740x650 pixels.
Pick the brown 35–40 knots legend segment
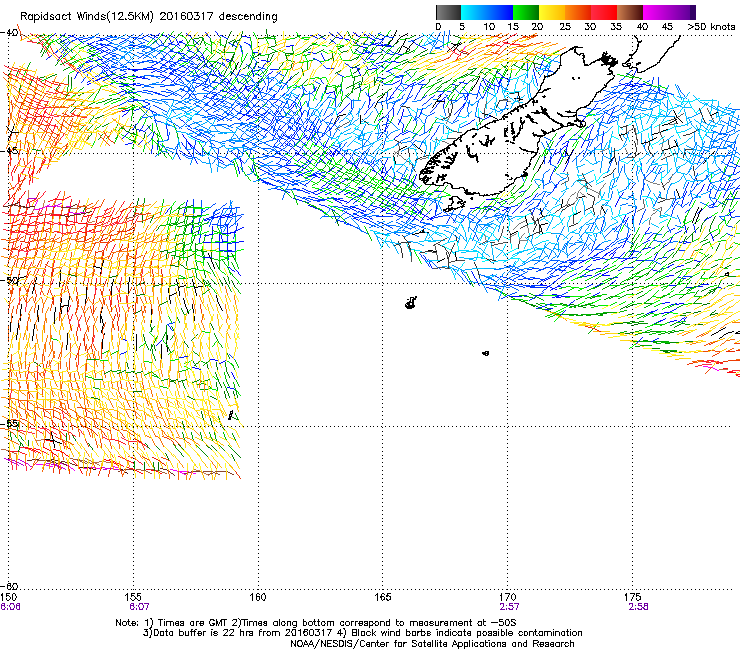point(630,12)
